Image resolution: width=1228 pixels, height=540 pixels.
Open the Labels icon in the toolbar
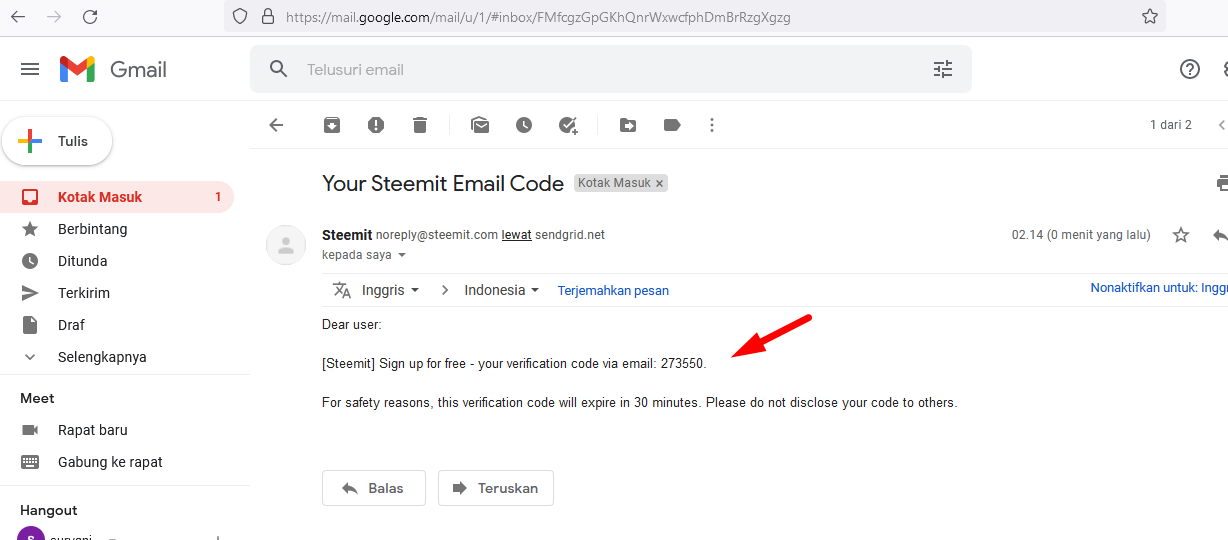(x=672, y=125)
